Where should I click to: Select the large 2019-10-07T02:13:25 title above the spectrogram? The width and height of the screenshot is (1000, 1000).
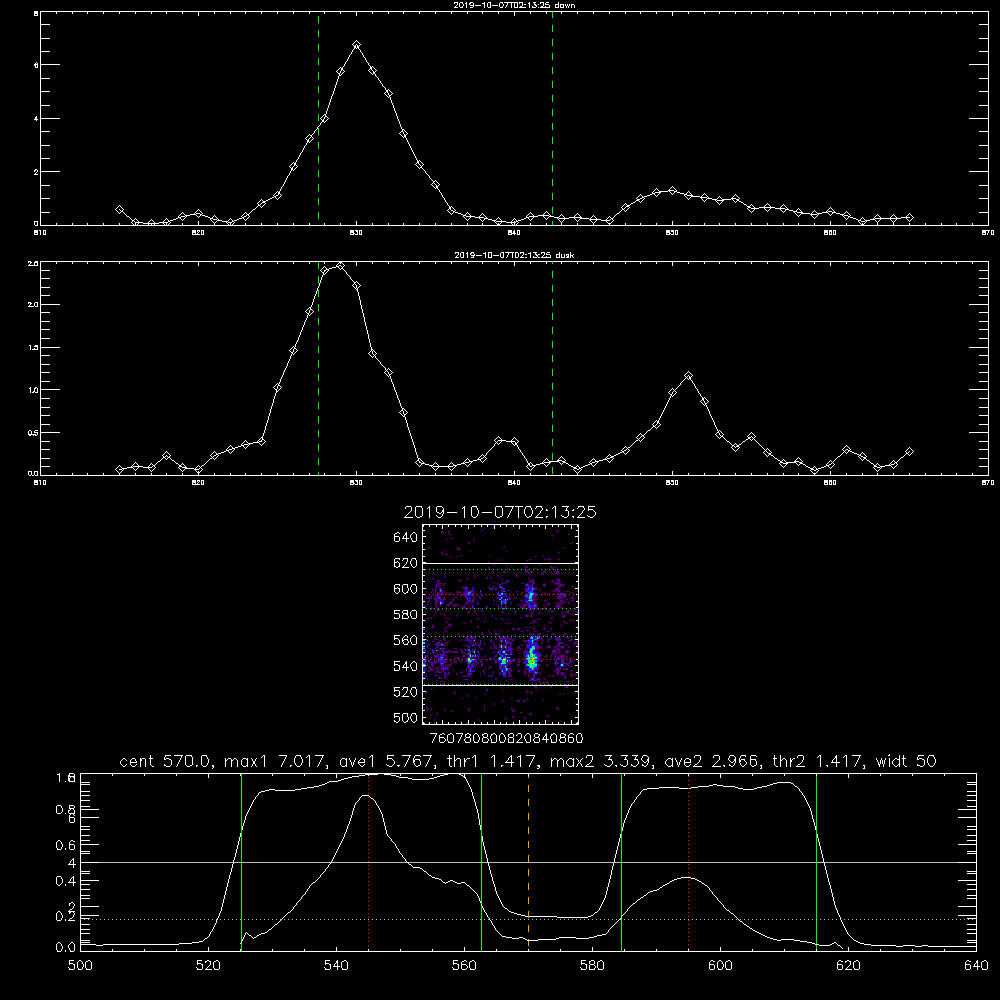pos(500,512)
